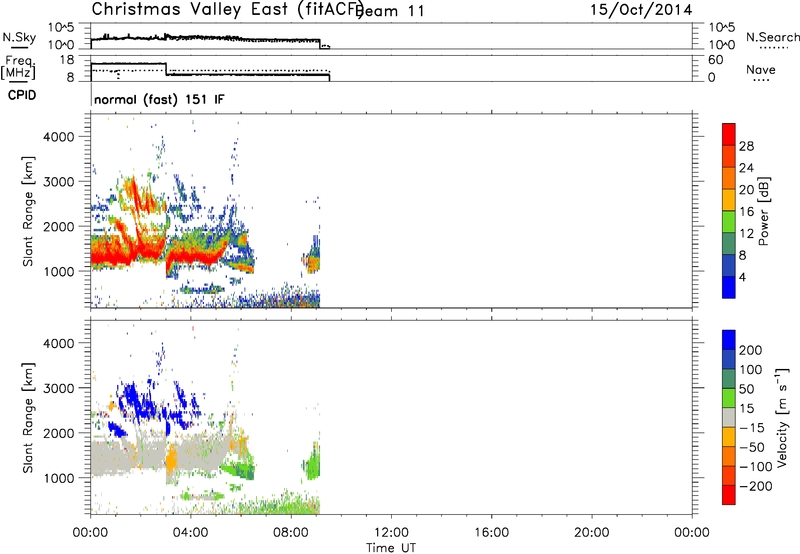Select the 1000 km tick on power panel
This screenshot has width=800, height=554.
pos(59,271)
